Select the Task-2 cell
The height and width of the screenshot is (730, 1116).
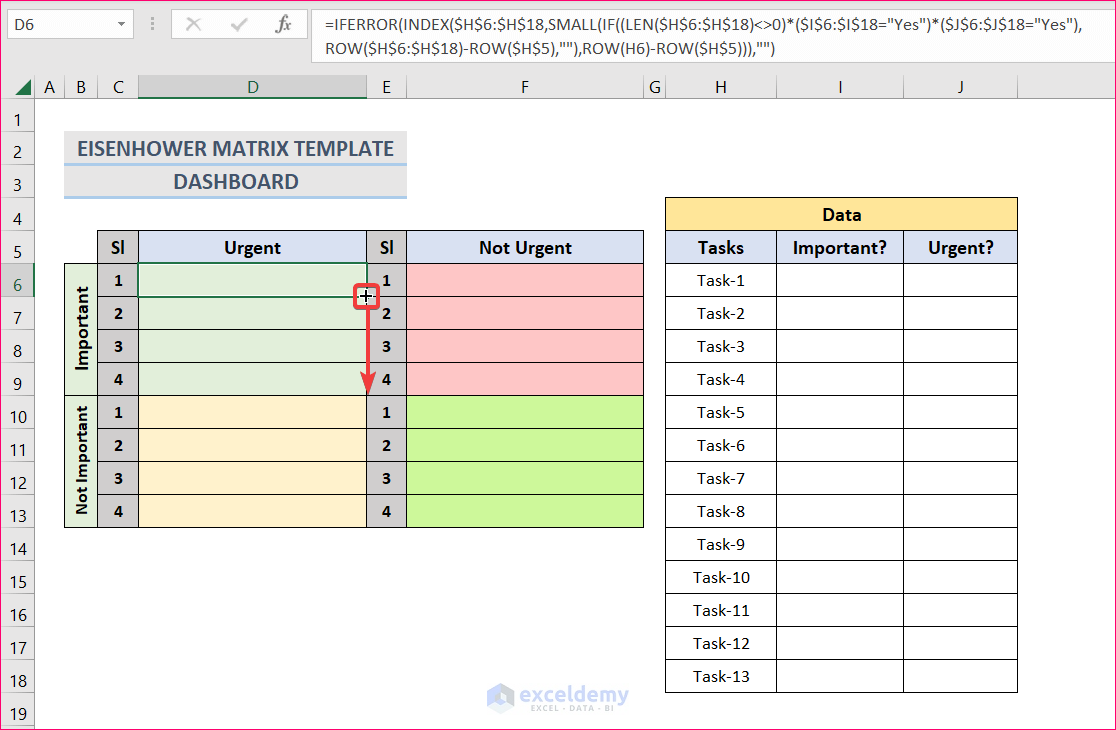(721, 313)
